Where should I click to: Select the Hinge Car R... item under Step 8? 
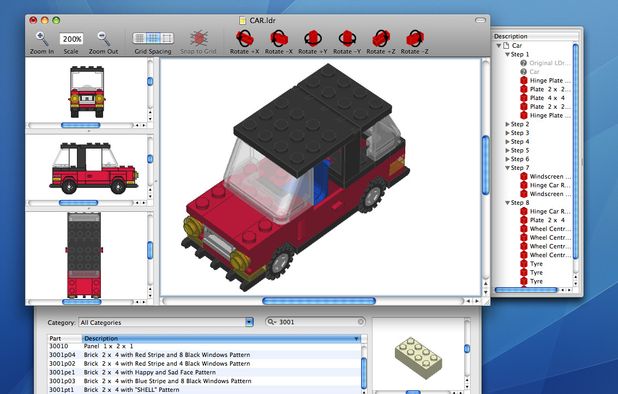click(x=549, y=211)
